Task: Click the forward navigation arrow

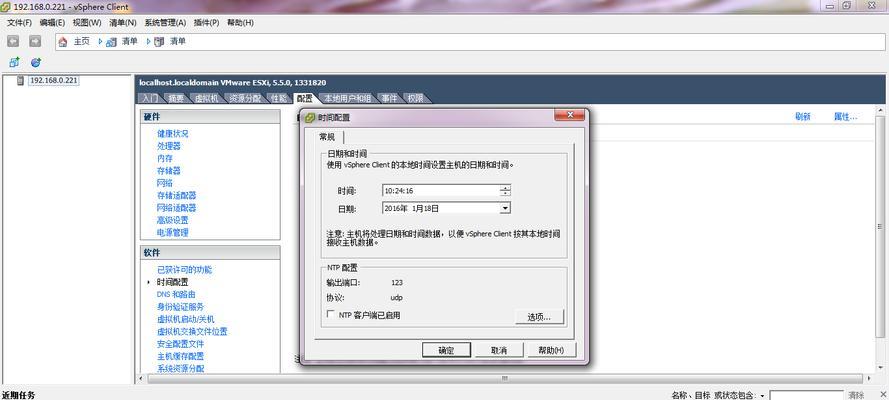Action: click(x=35, y=41)
